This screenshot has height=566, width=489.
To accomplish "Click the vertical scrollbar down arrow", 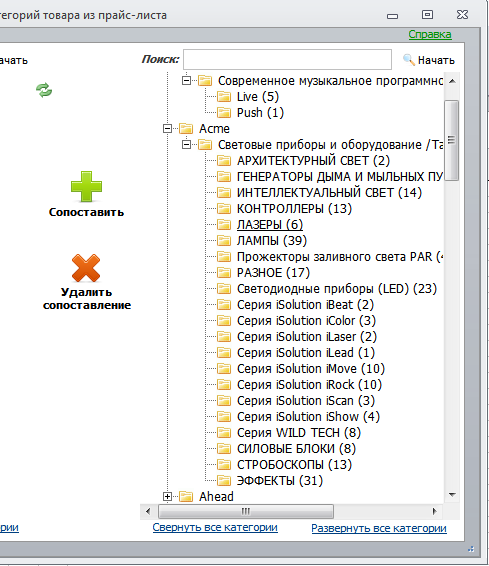I will tap(452, 495).
